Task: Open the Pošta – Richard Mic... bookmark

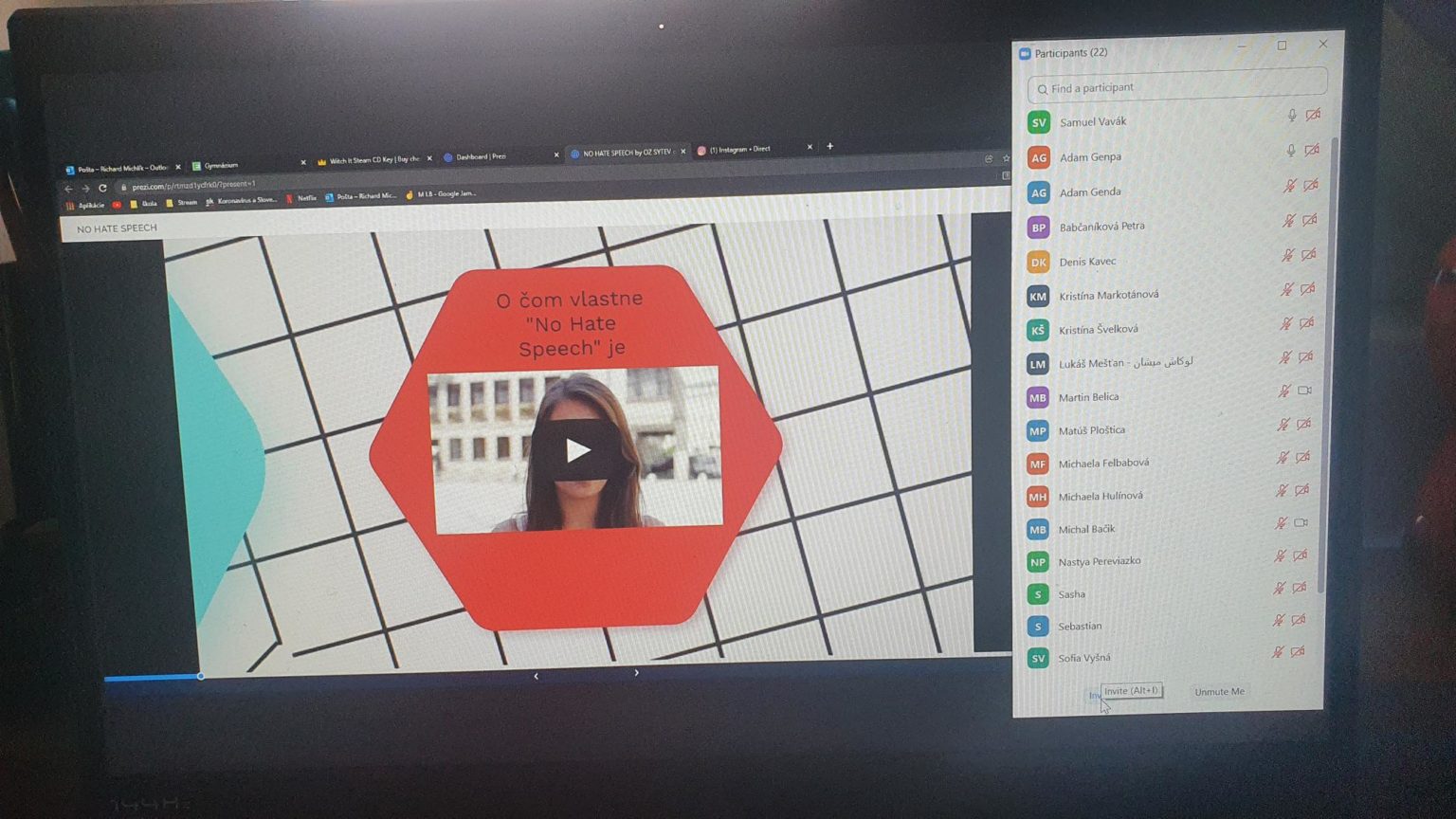Action: pyautogui.click(x=361, y=197)
